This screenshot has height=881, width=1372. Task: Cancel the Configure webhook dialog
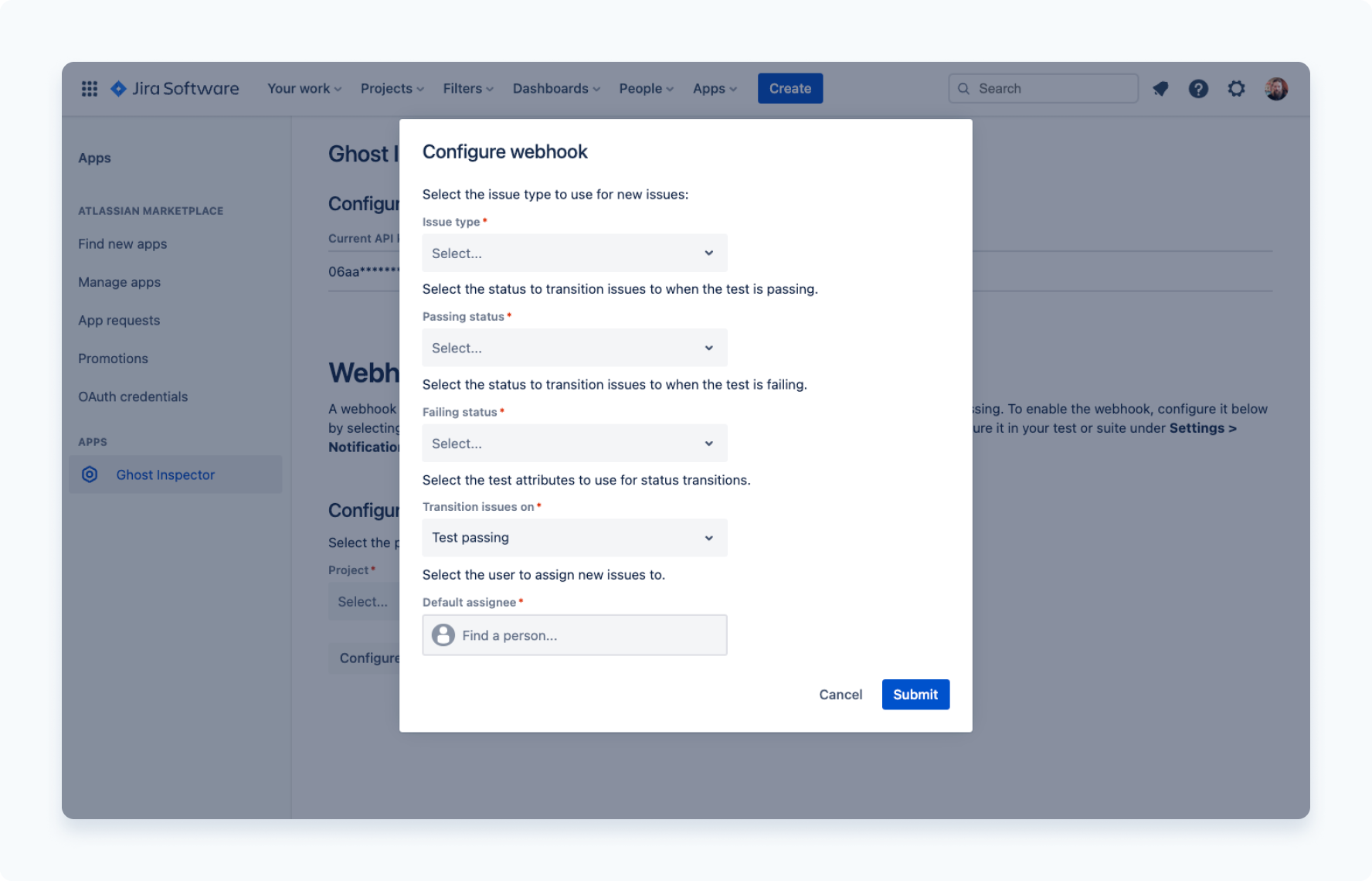click(x=841, y=694)
